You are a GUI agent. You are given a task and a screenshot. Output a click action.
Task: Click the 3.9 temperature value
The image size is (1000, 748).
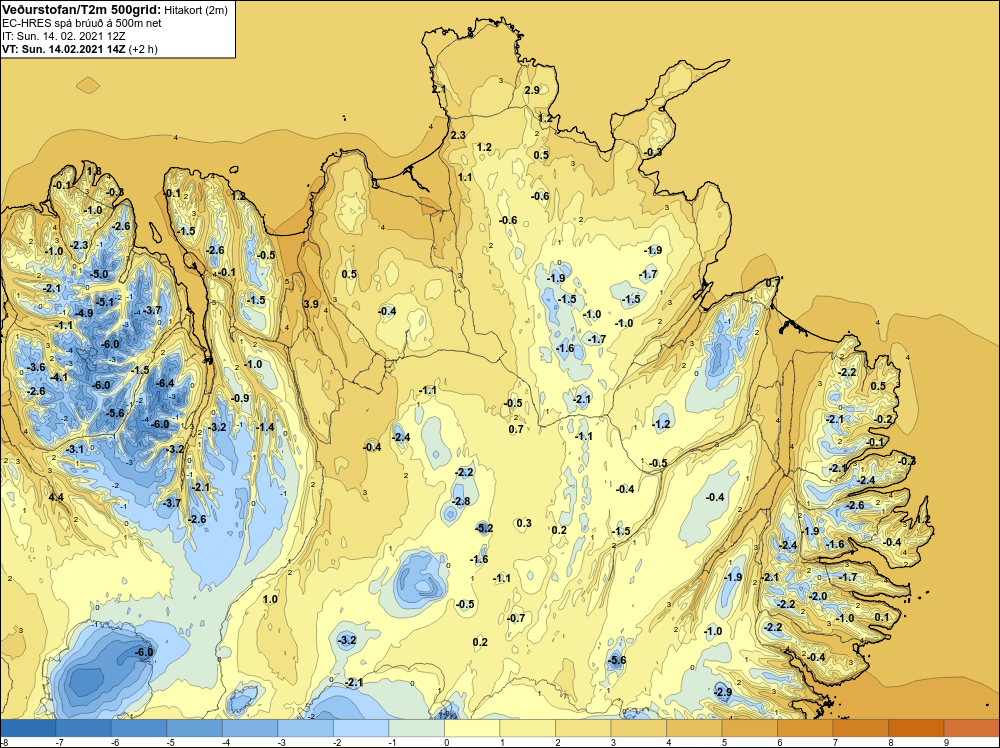pos(311,304)
